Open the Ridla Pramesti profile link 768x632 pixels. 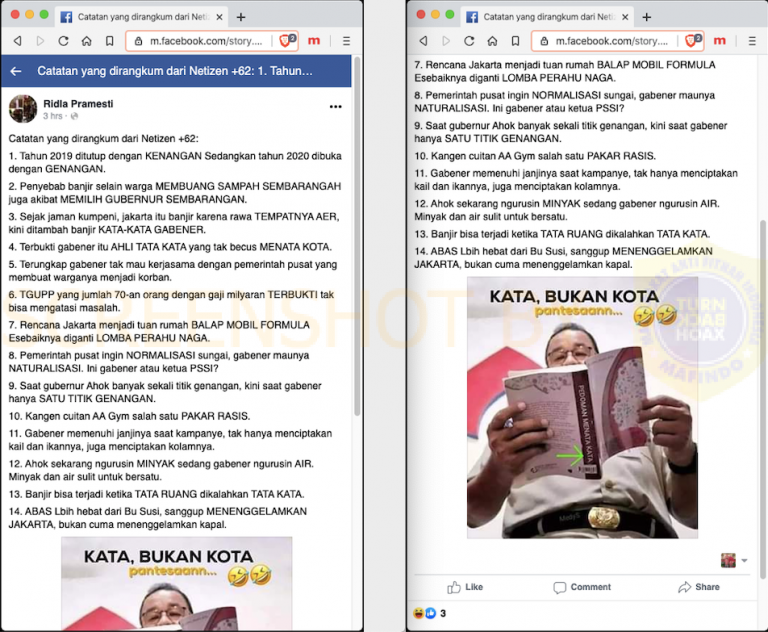coord(78,103)
